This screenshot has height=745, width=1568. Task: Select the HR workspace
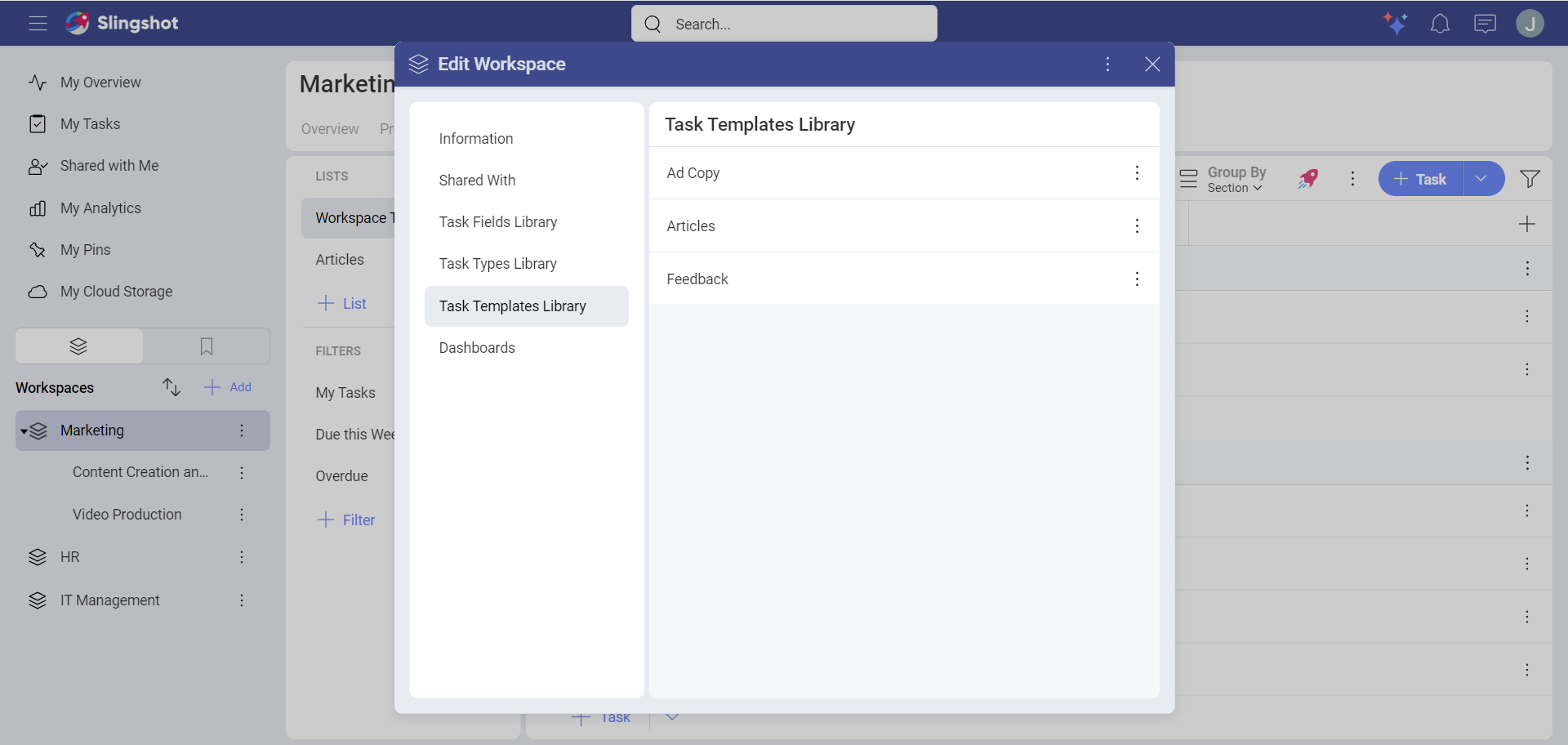[x=69, y=557]
